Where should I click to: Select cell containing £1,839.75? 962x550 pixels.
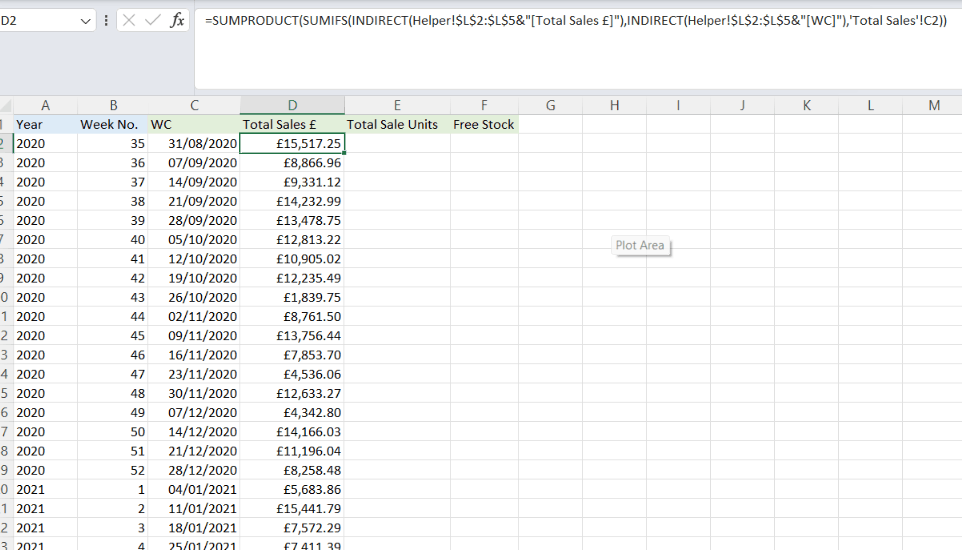pyautogui.click(x=292, y=297)
